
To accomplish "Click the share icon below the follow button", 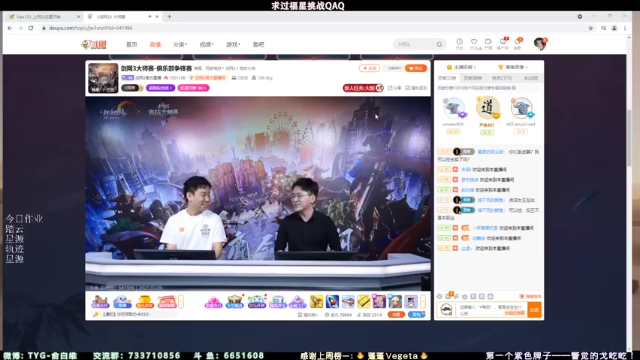I will click(x=394, y=88).
